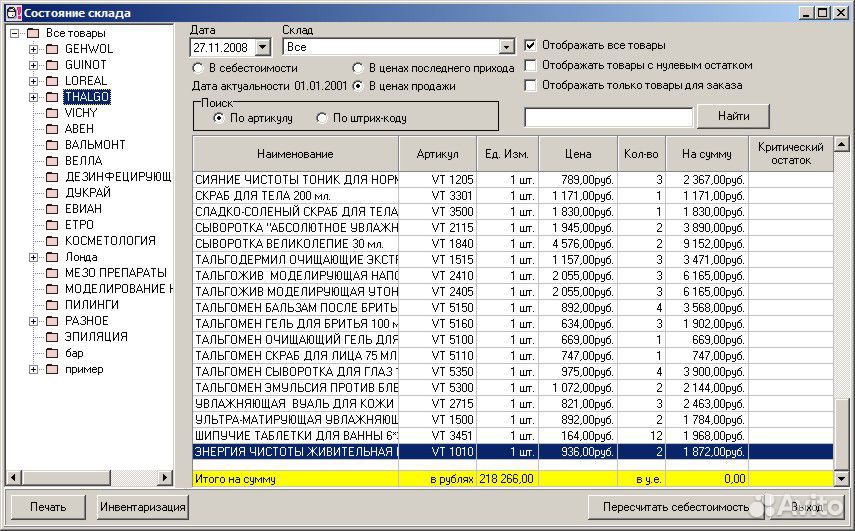
Task: Click the ВЕЛЛА folder icon
Action: tap(52, 161)
